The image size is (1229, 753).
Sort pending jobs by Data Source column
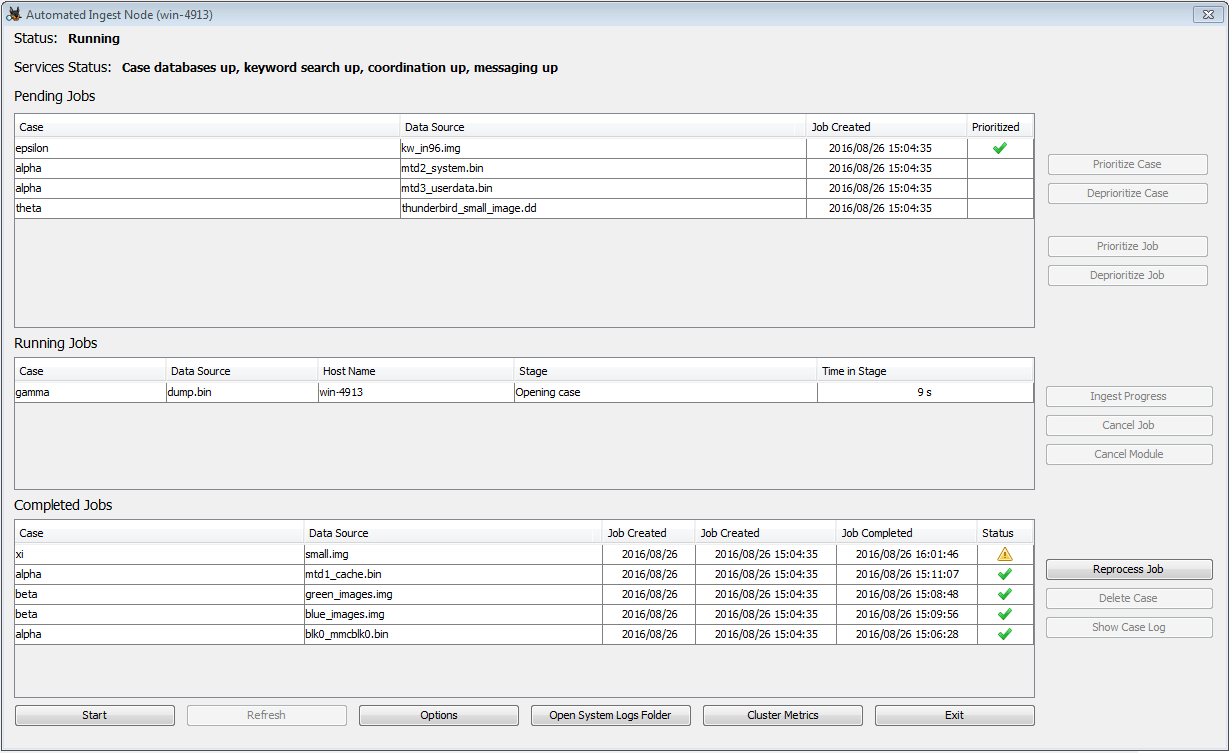(x=602, y=127)
